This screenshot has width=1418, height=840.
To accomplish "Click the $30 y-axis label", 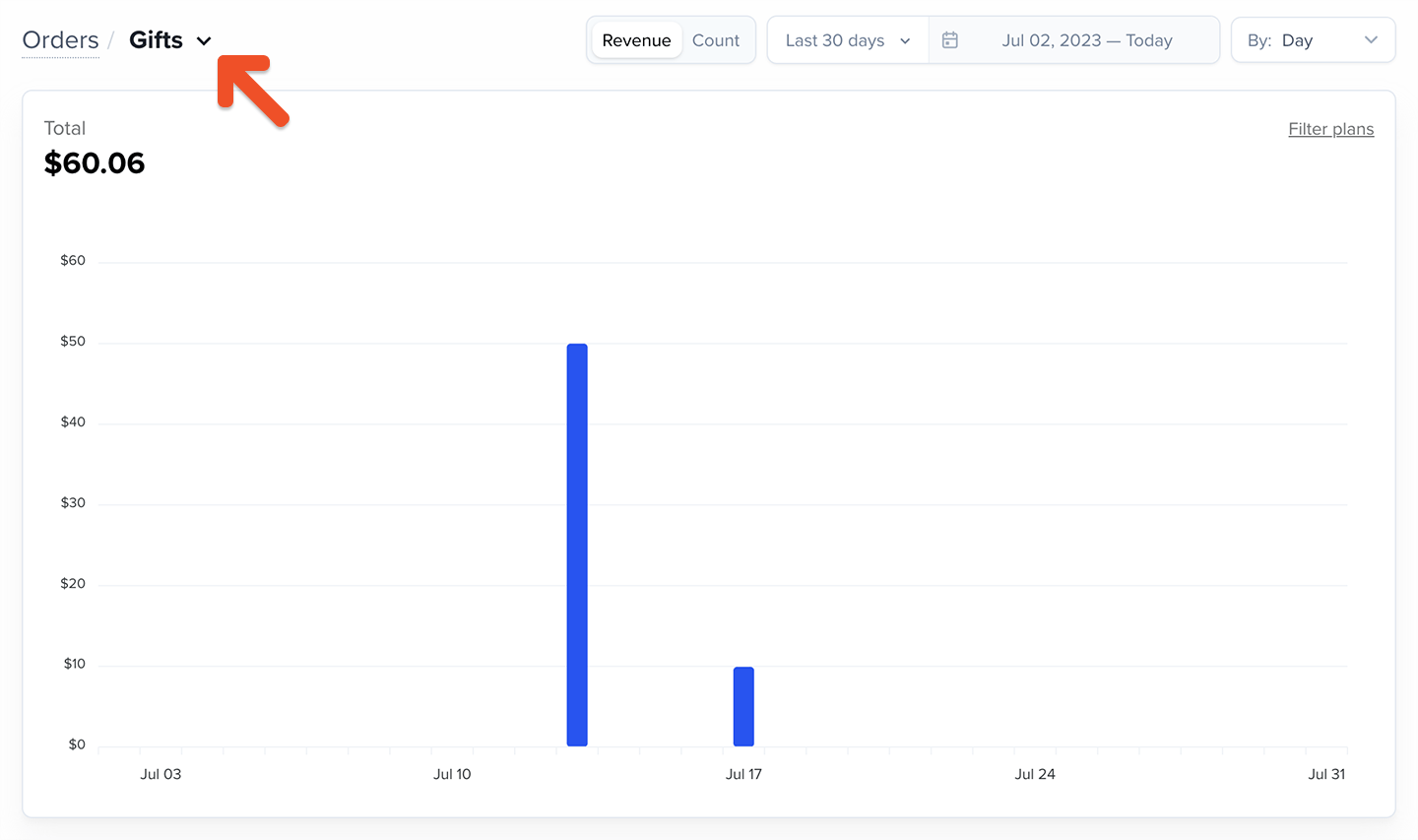I will tap(73, 503).
